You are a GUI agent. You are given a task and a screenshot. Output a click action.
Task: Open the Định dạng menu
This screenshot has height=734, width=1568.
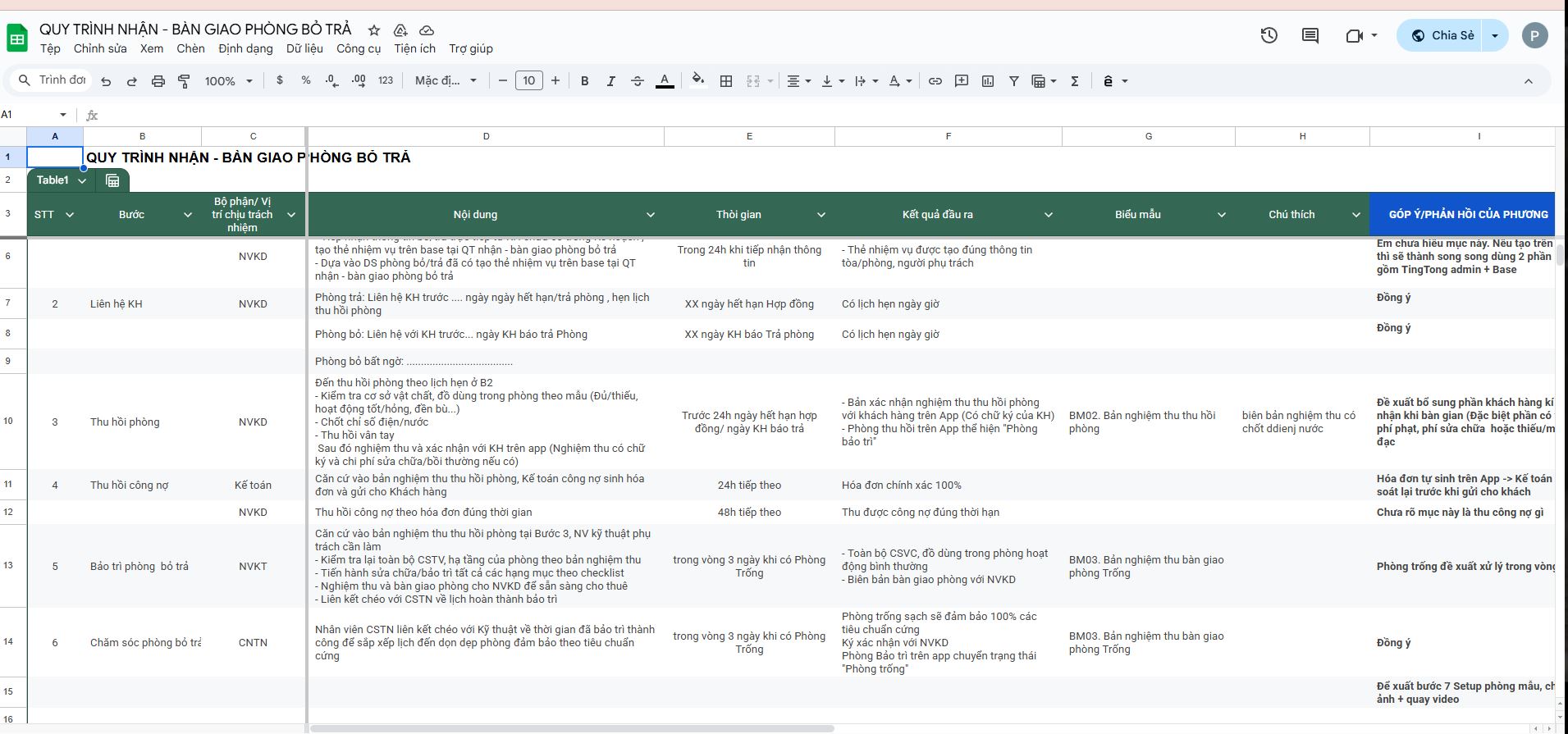click(245, 48)
